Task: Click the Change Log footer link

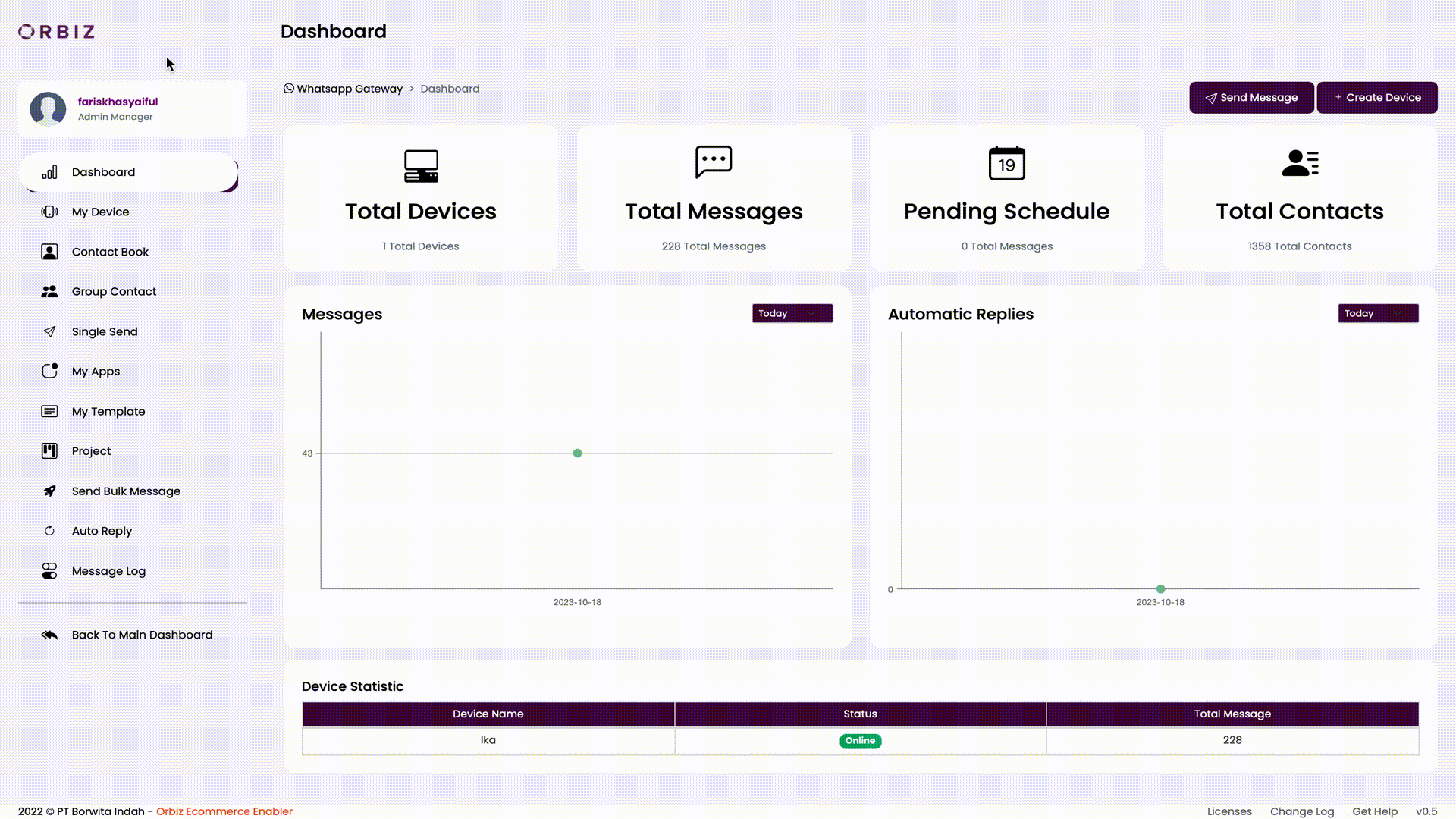Action: coord(1302,811)
